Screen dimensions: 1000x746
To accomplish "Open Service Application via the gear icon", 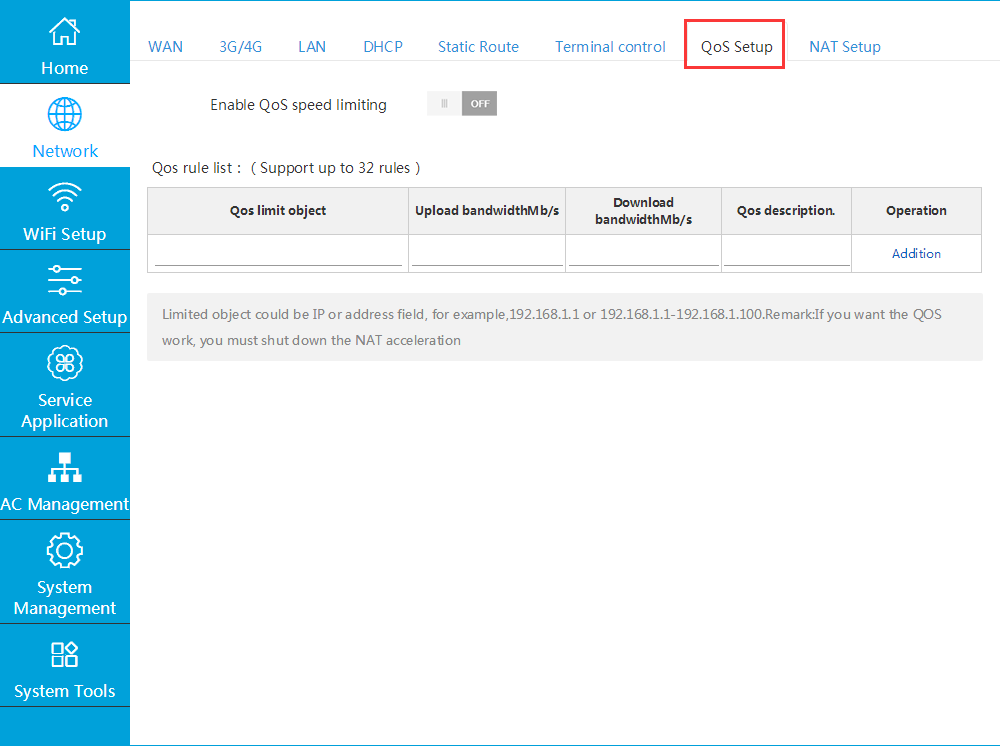I will click(x=64, y=363).
